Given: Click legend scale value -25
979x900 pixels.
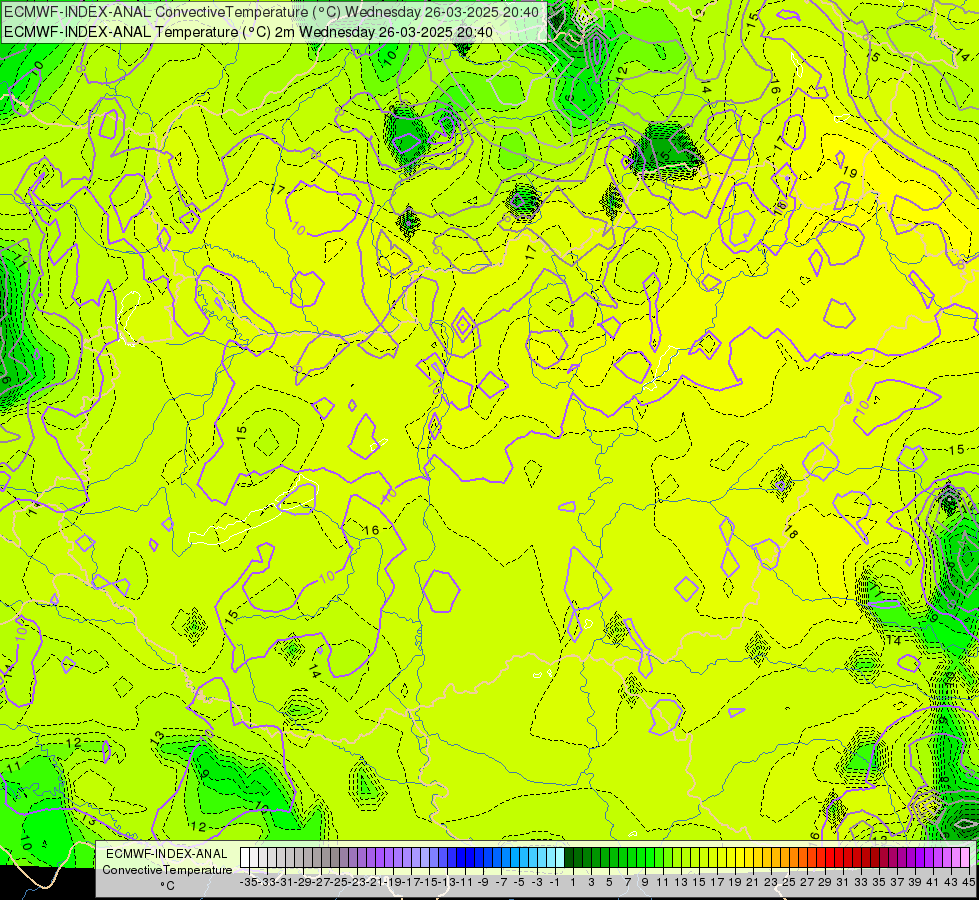Looking at the screenshot, I should point(338,882).
